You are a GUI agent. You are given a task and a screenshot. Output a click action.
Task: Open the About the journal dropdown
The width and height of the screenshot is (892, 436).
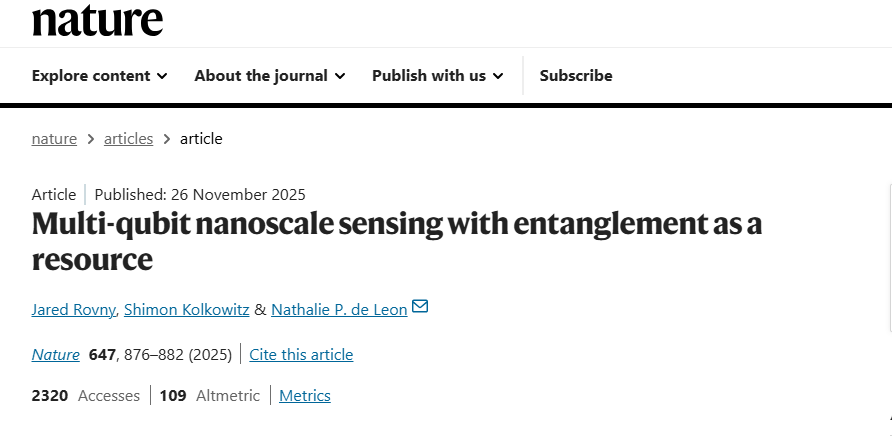269,75
